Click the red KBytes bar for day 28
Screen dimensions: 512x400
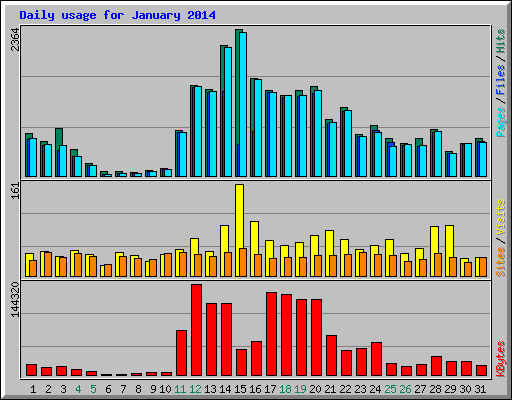[x=436, y=366]
